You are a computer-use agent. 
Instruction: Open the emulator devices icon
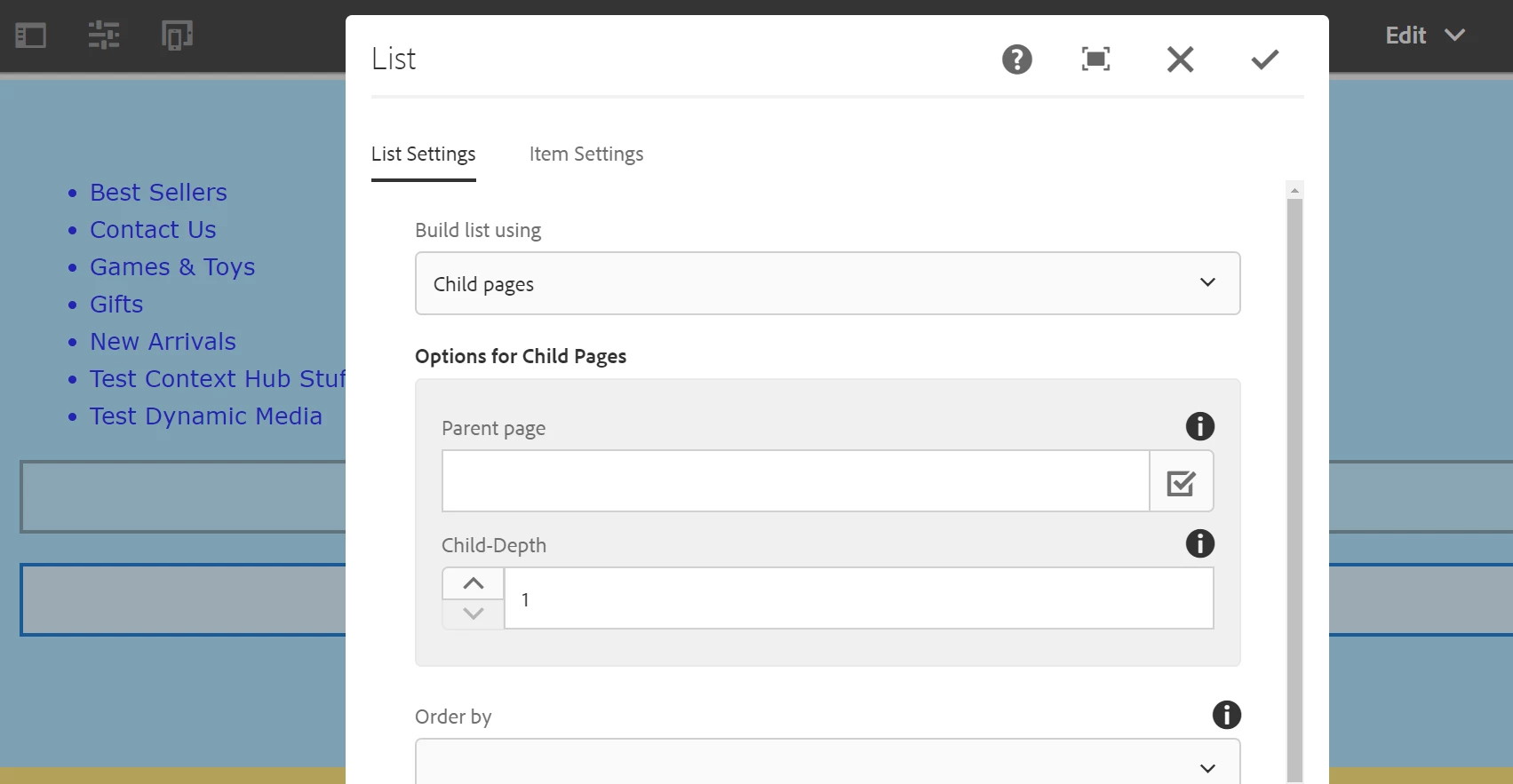(x=177, y=36)
